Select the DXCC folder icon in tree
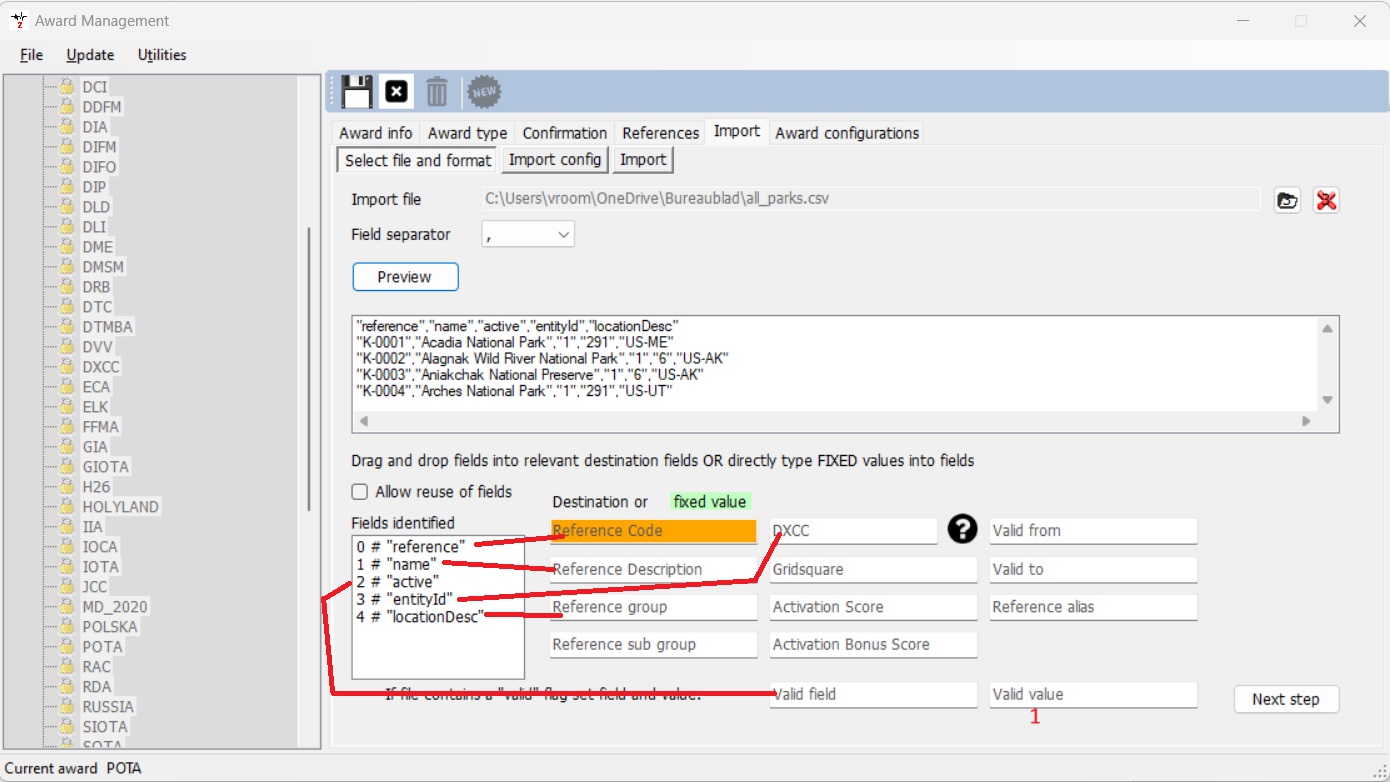This screenshot has width=1390, height=782. (x=67, y=367)
